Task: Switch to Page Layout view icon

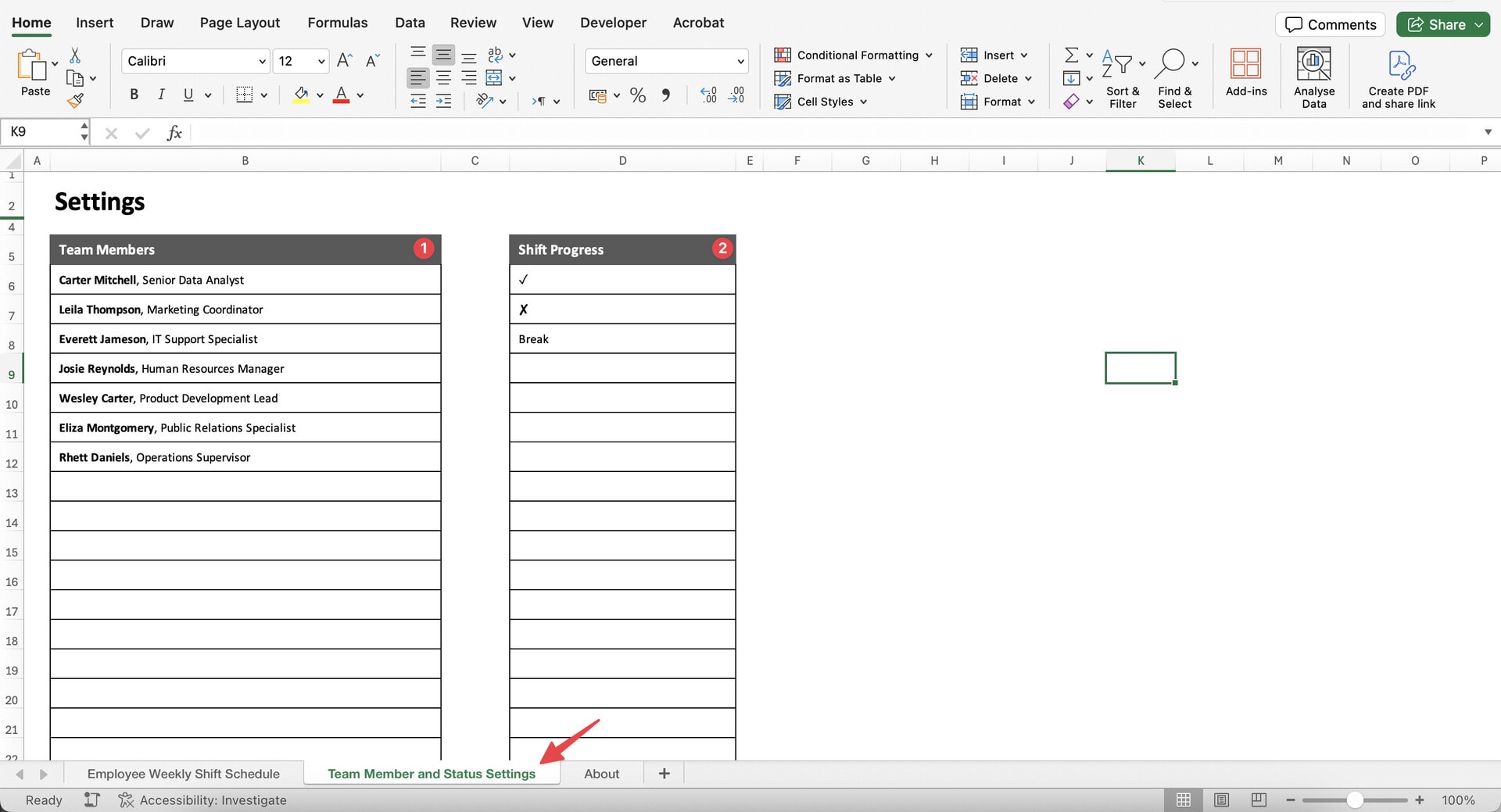Action: pos(1221,800)
